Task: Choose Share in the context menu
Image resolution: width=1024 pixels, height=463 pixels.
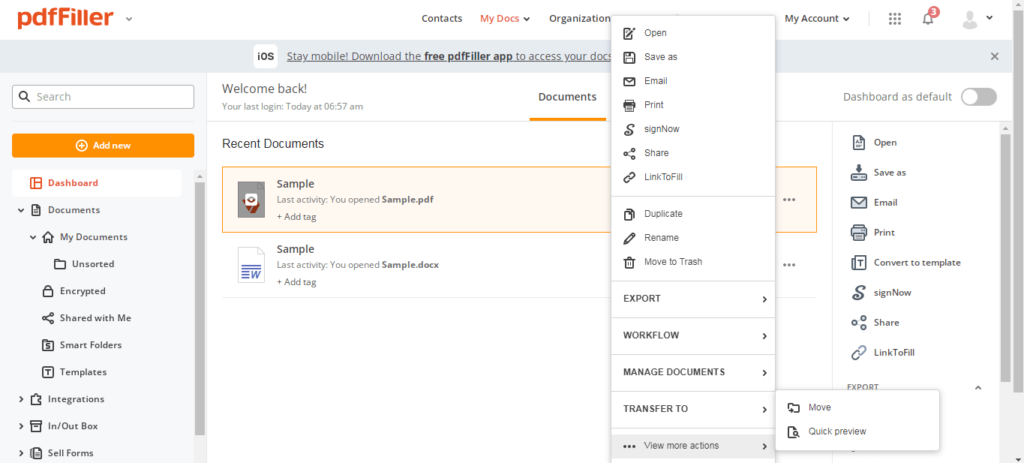Action: coord(693,153)
